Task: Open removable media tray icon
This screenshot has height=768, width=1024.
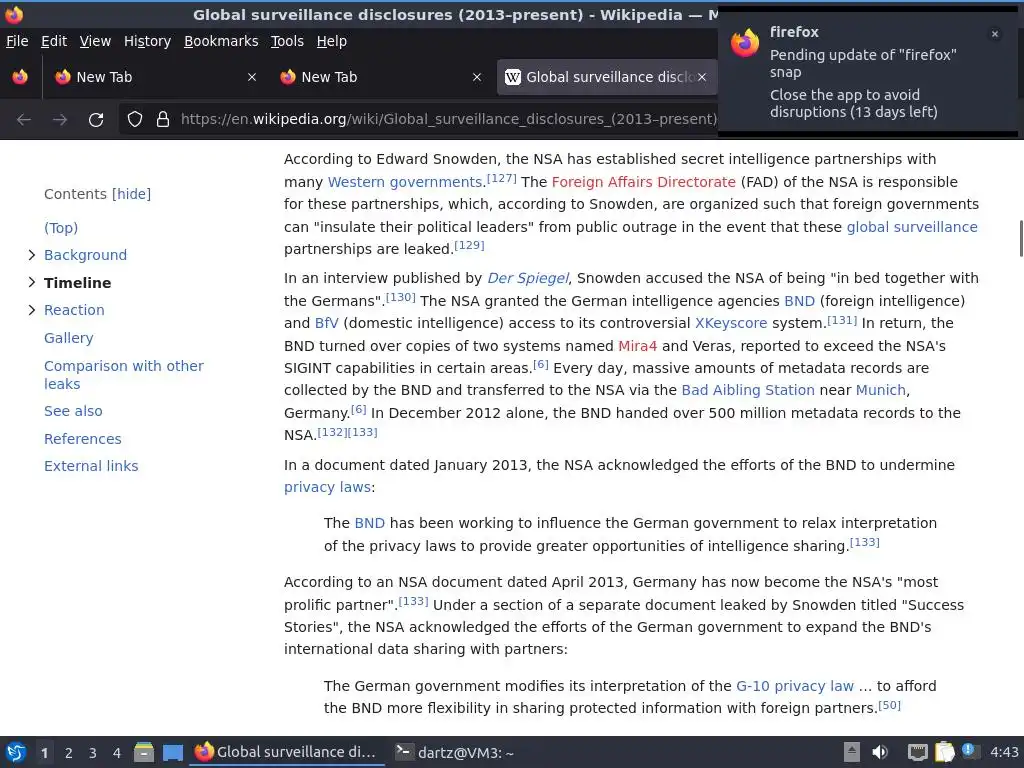Action: coord(852,752)
